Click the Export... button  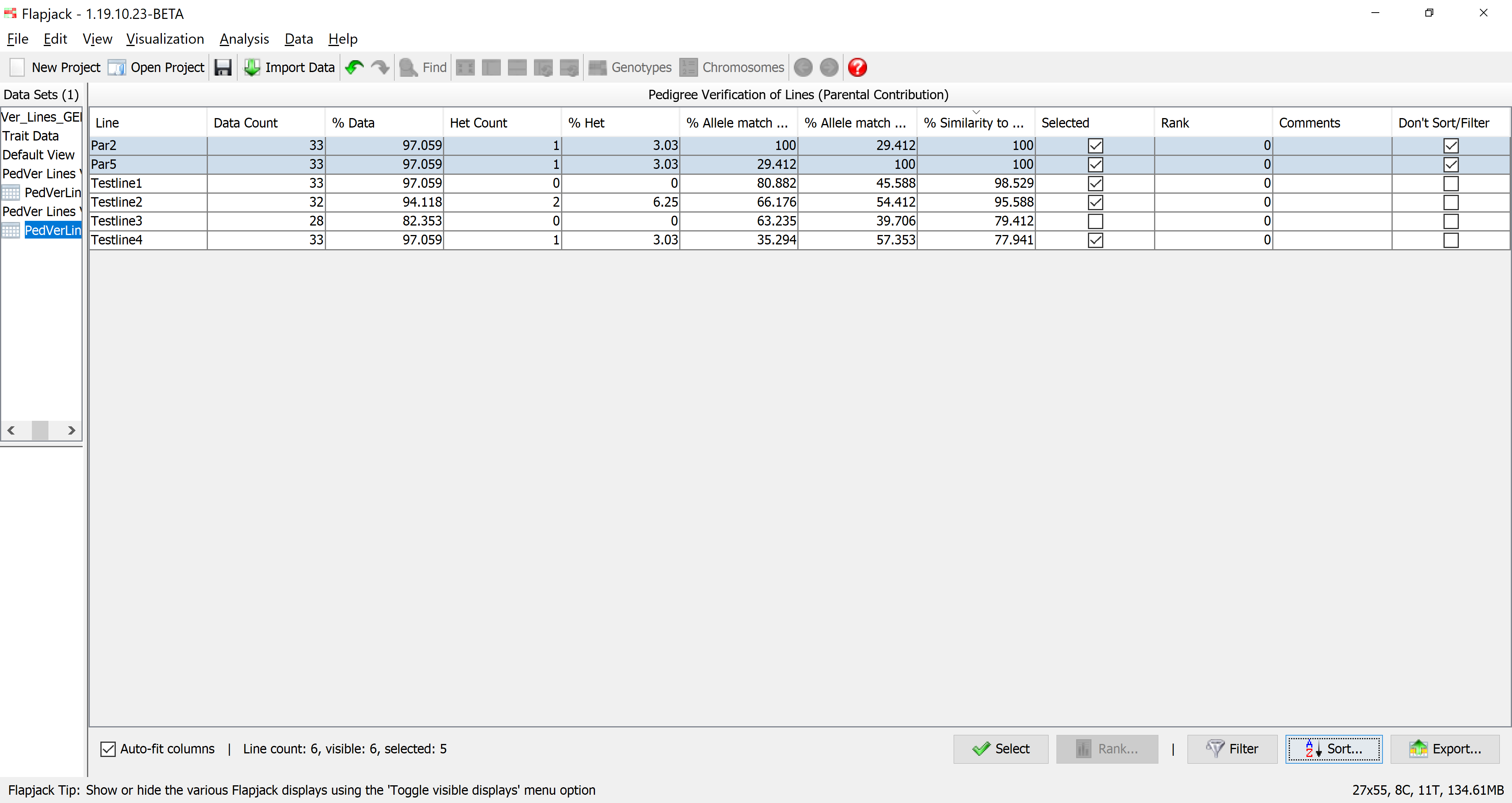point(1445,749)
